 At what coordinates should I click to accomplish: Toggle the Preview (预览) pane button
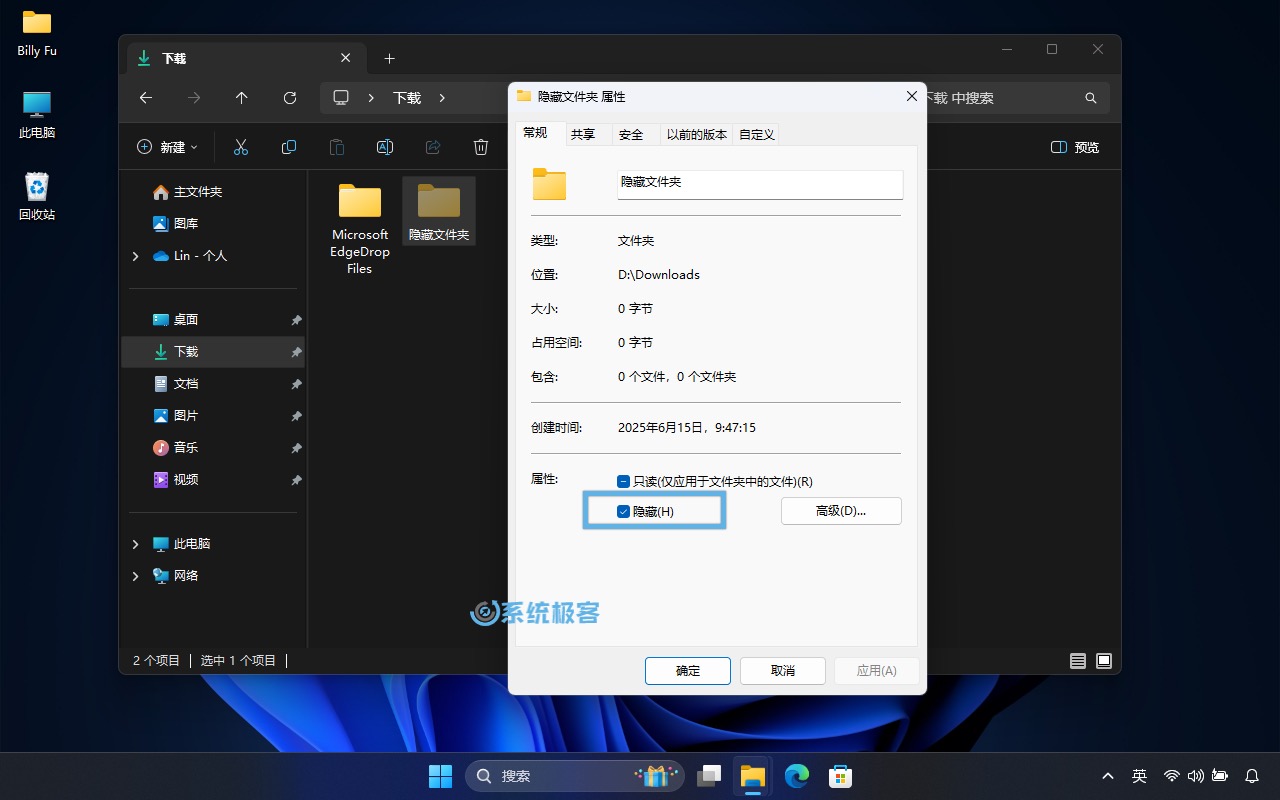pyautogui.click(x=1075, y=147)
